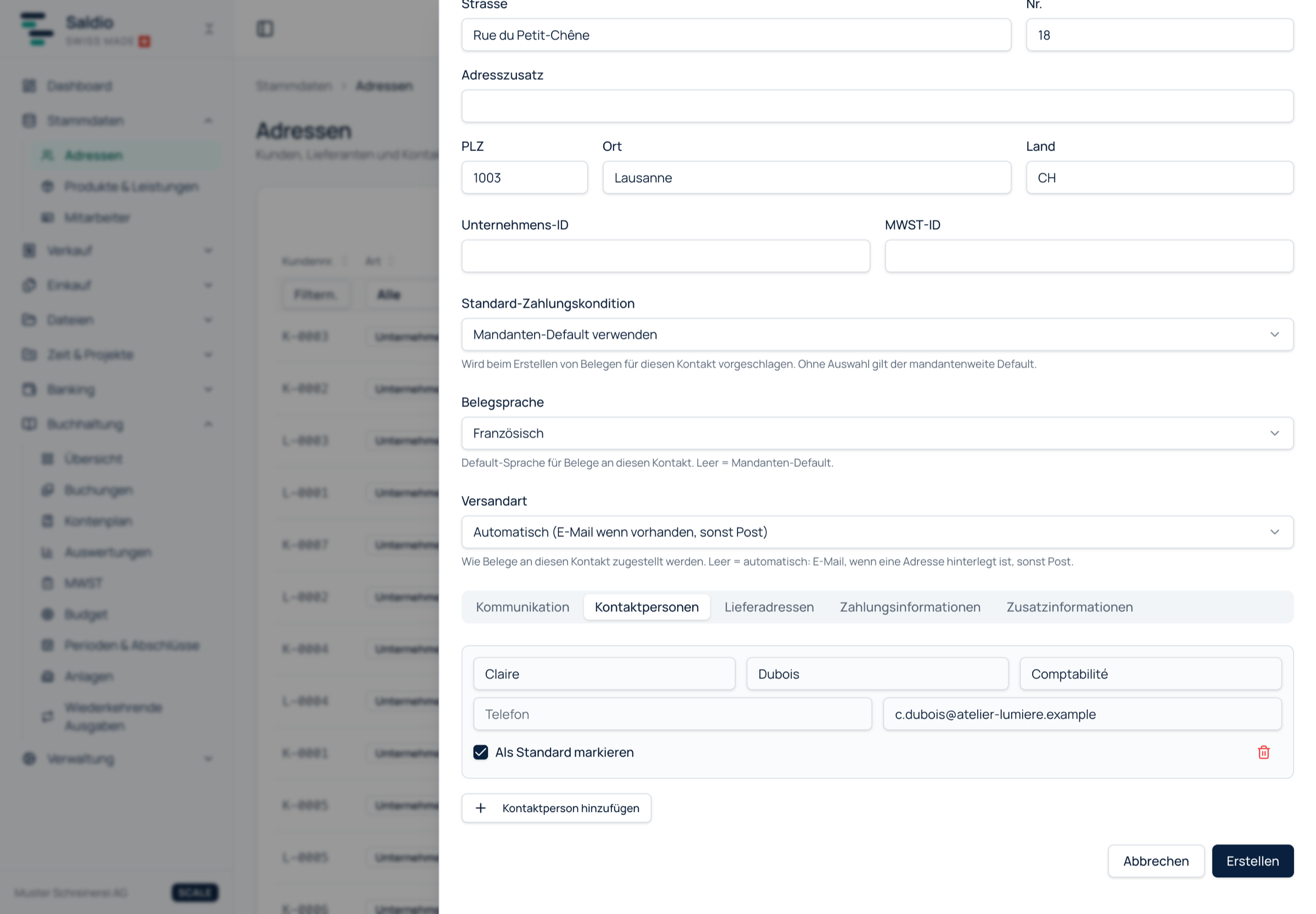Click the Saldio logo
This screenshot has width=1316, height=914.
coord(37,29)
